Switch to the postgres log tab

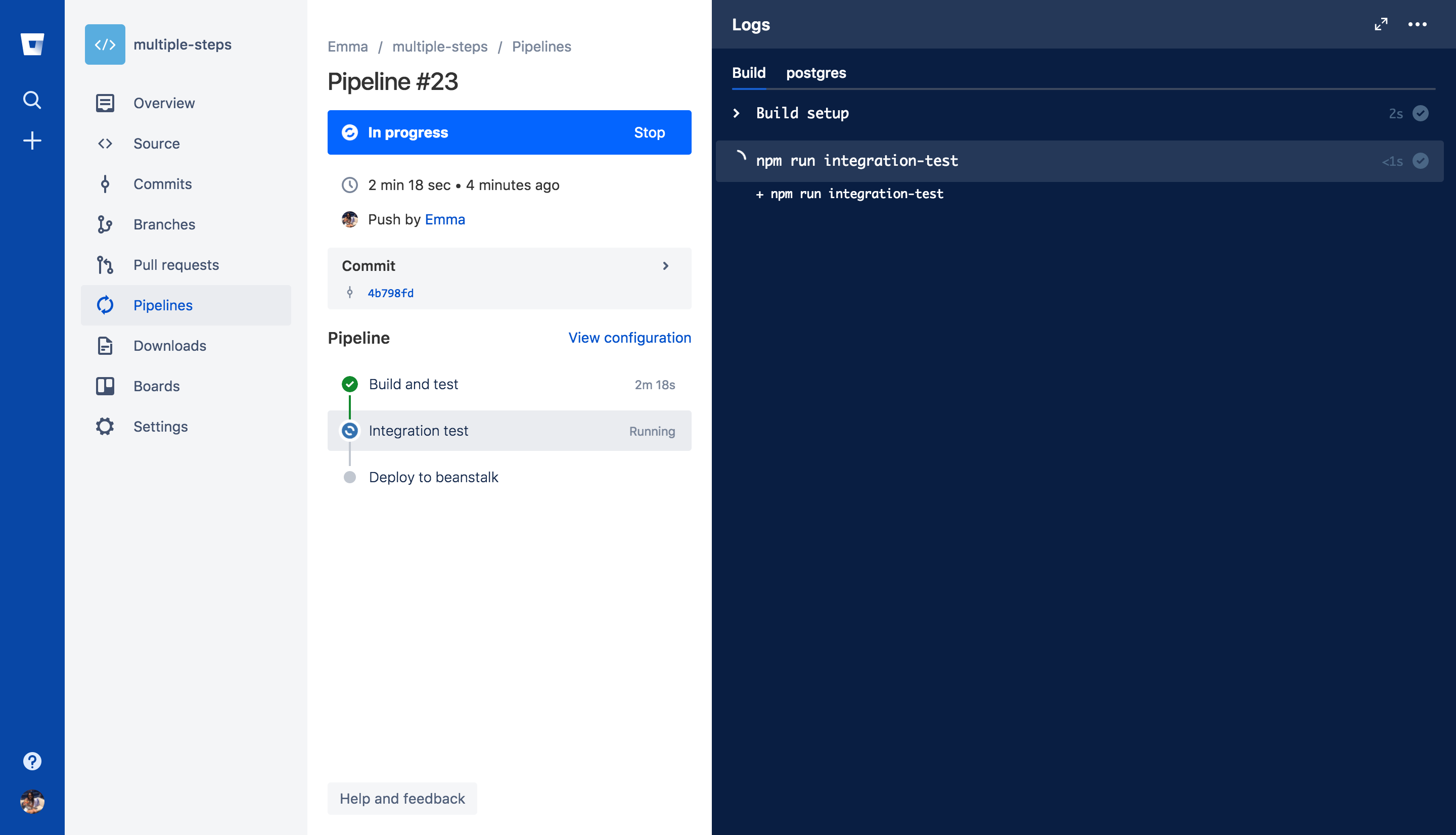tap(815, 72)
